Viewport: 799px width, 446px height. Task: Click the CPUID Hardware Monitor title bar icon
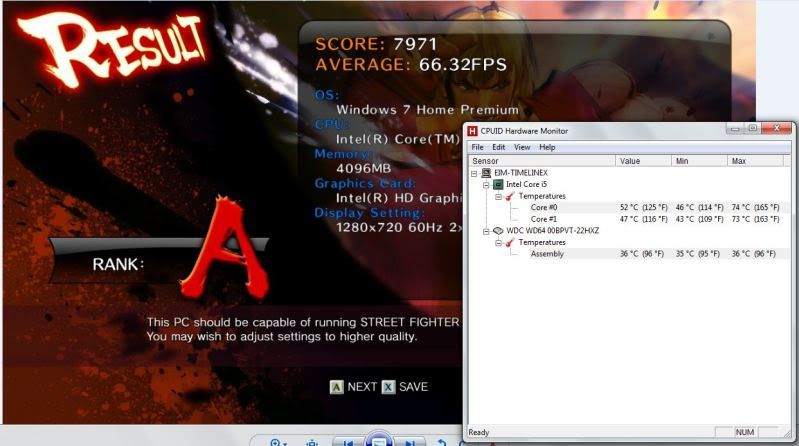[x=472, y=131]
